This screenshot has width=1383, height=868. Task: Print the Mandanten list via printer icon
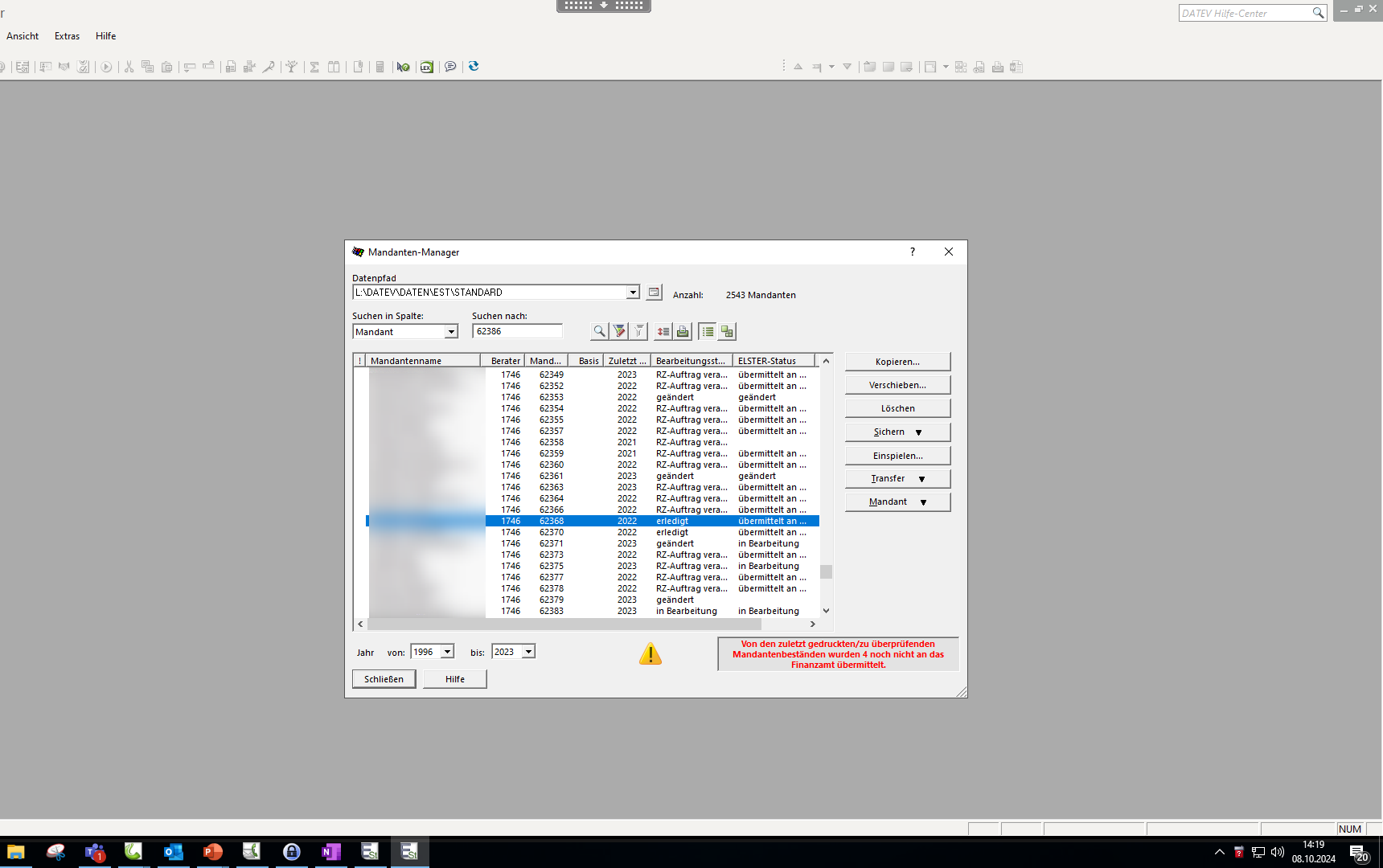coord(683,331)
